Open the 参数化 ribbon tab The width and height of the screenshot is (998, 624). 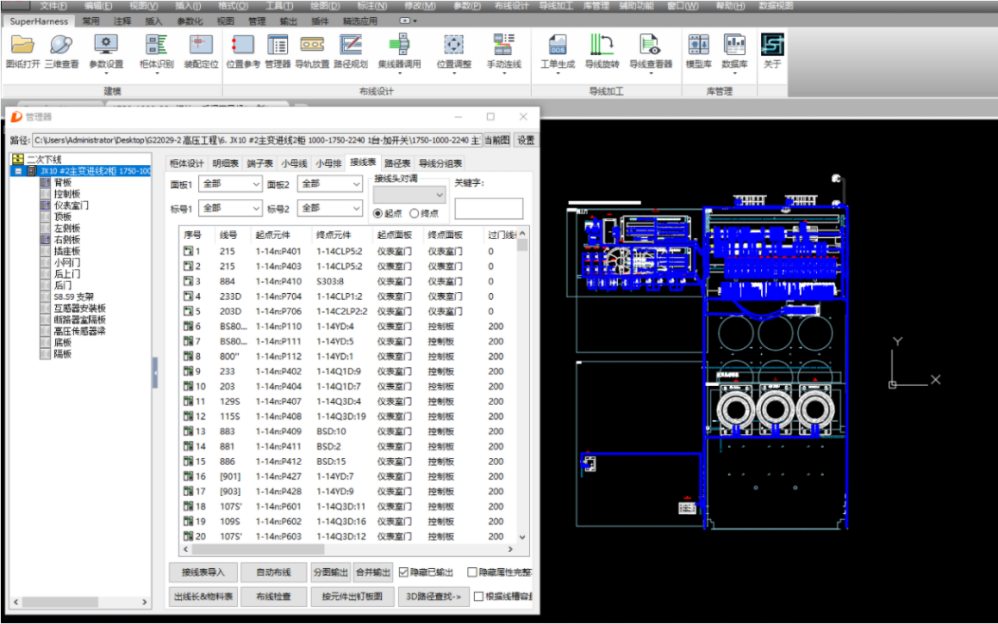189,20
